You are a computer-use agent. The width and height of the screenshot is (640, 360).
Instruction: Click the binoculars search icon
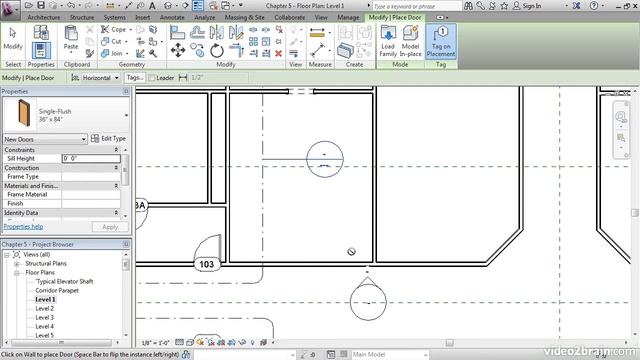pyautogui.click(x=469, y=6)
